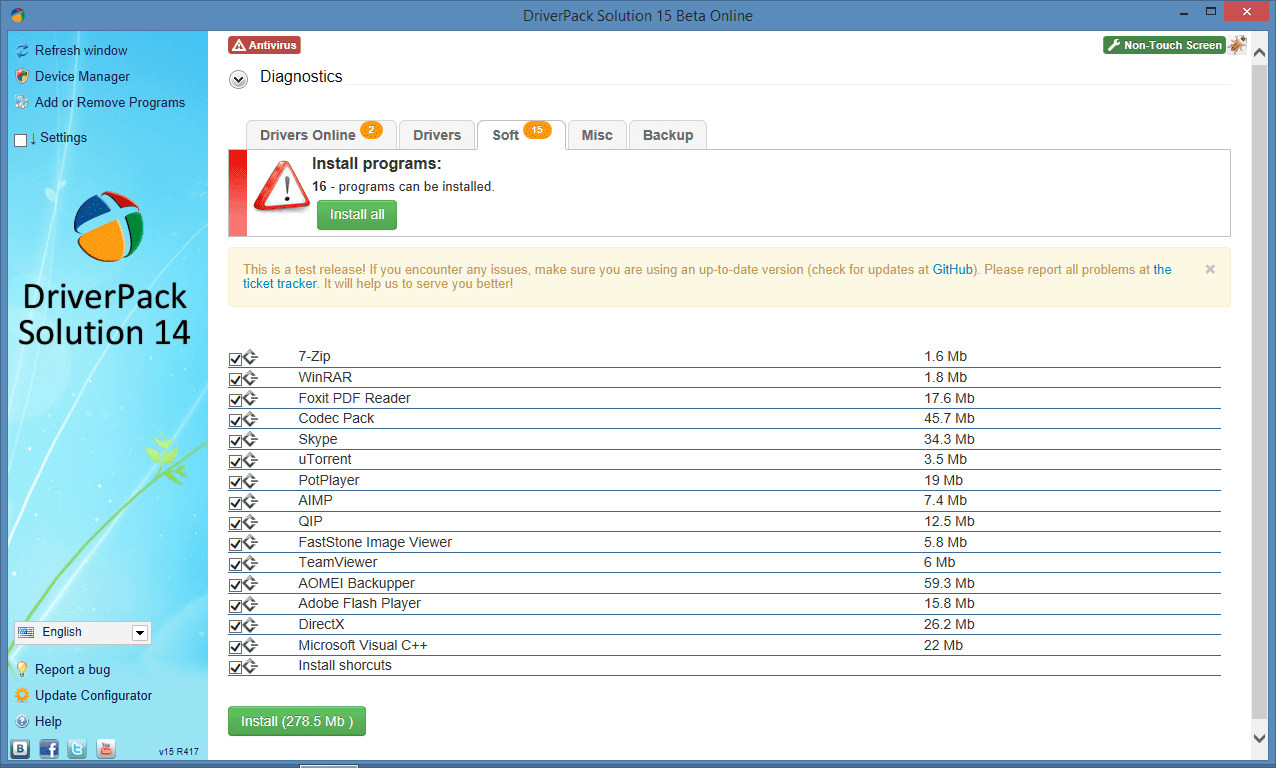Viewport: 1276px width, 768px height.
Task: Click the 59.3 Mb size value
Action: [949, 583]
